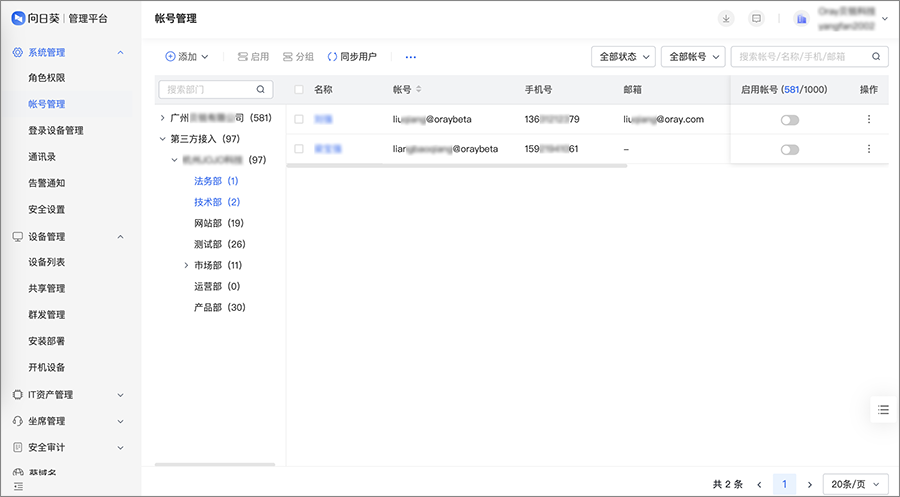
Task: Open the message icon in header
Action: pos(757,18)
